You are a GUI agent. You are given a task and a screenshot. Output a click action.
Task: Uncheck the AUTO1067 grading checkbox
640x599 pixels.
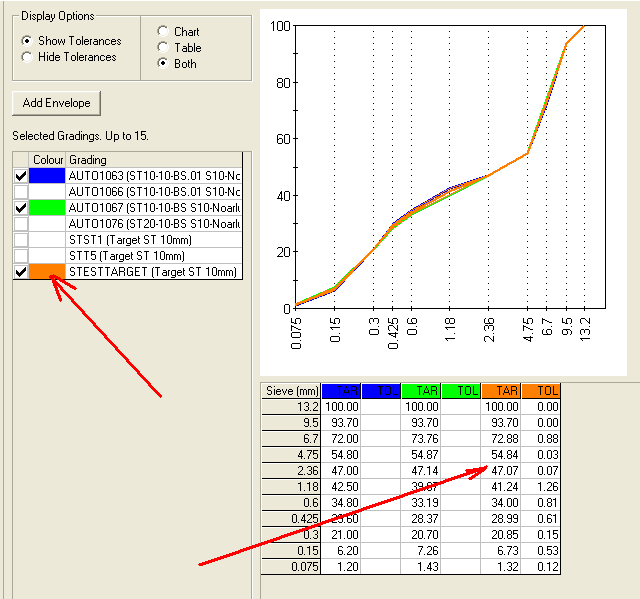tap(21, 208)
